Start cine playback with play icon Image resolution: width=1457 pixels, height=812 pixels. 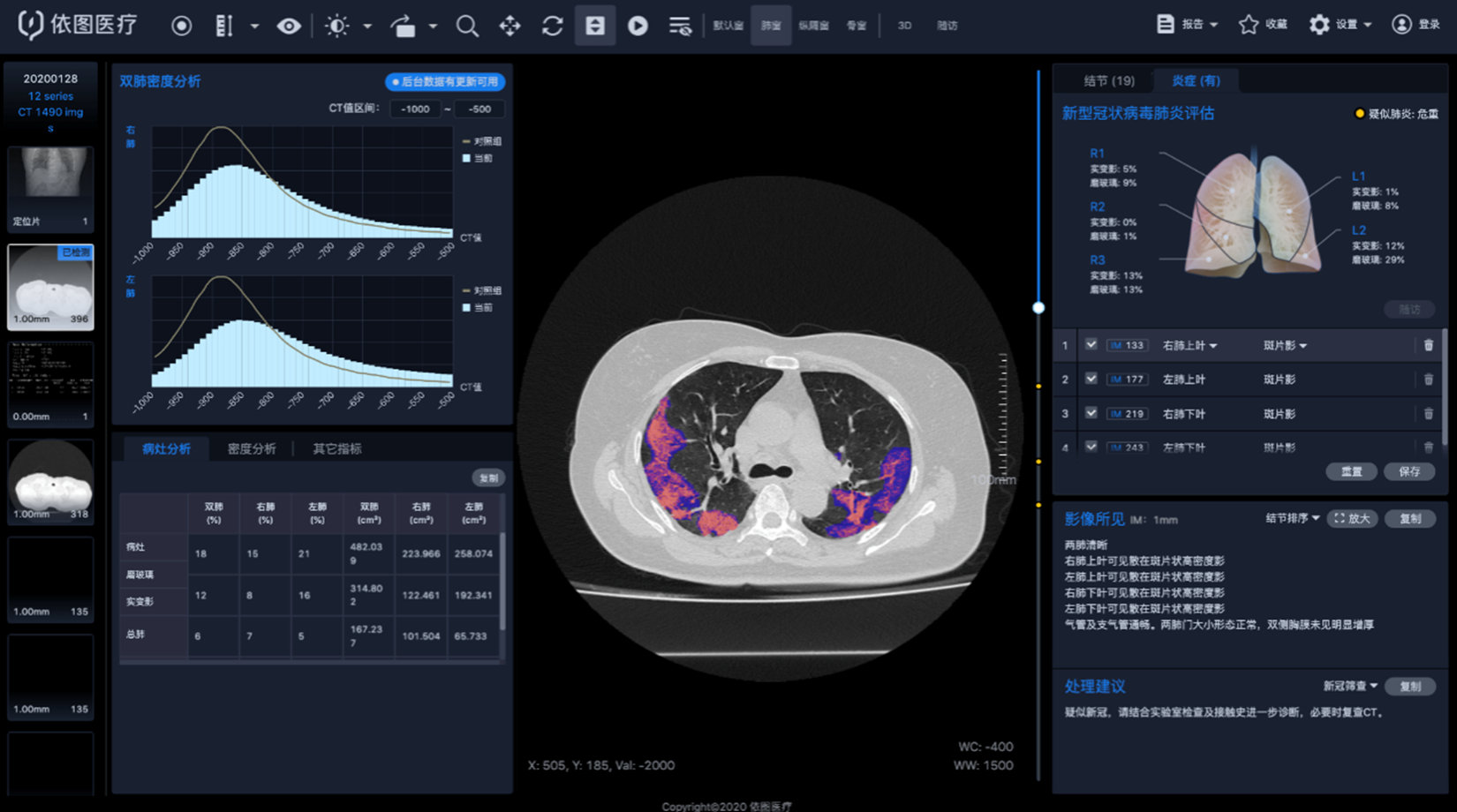click(638, 26)
